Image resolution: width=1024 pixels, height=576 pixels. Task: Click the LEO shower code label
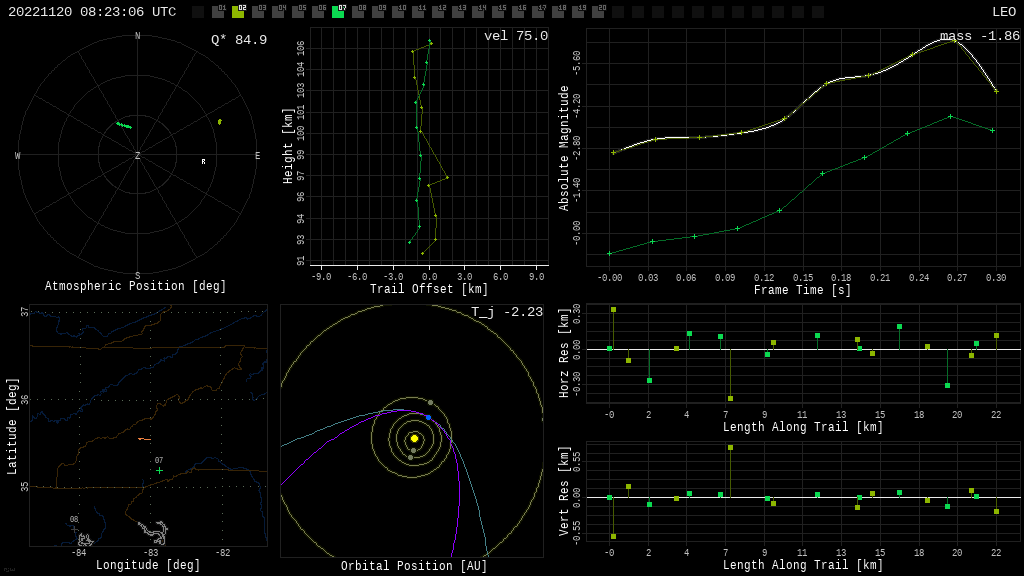pyautogui.click(x=1004, y=12)
